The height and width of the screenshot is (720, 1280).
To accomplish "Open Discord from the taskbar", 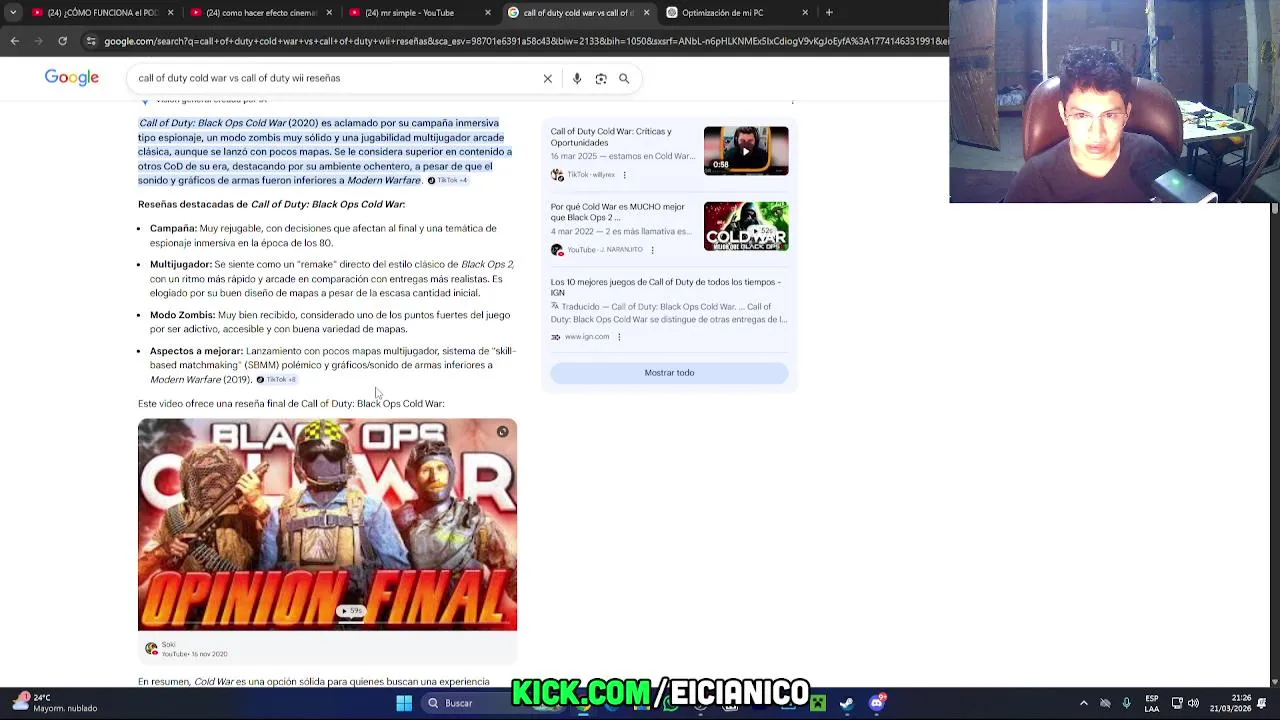I will 877,703.
